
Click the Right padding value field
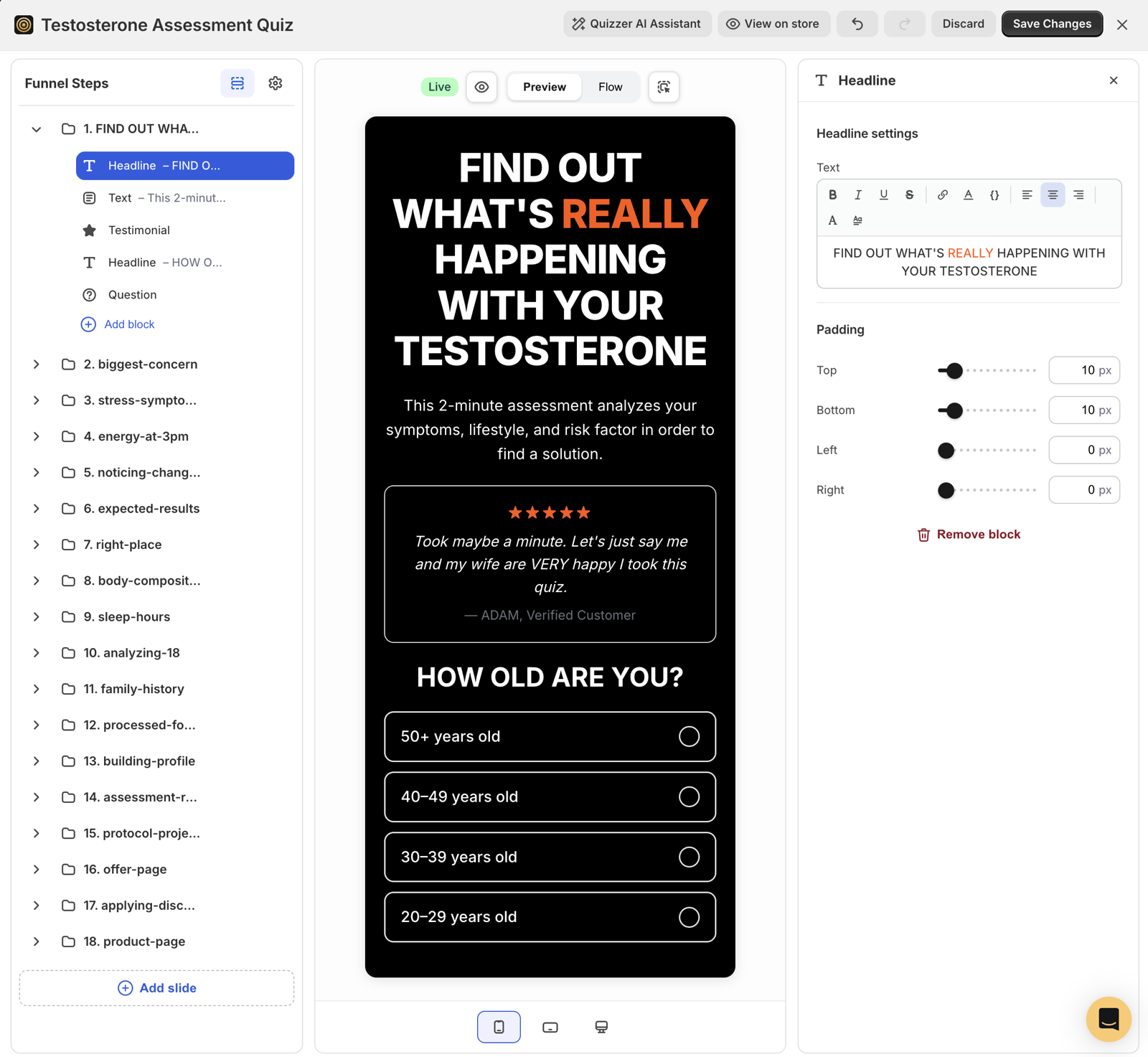pyautogui.click(x=1084, y=490)
